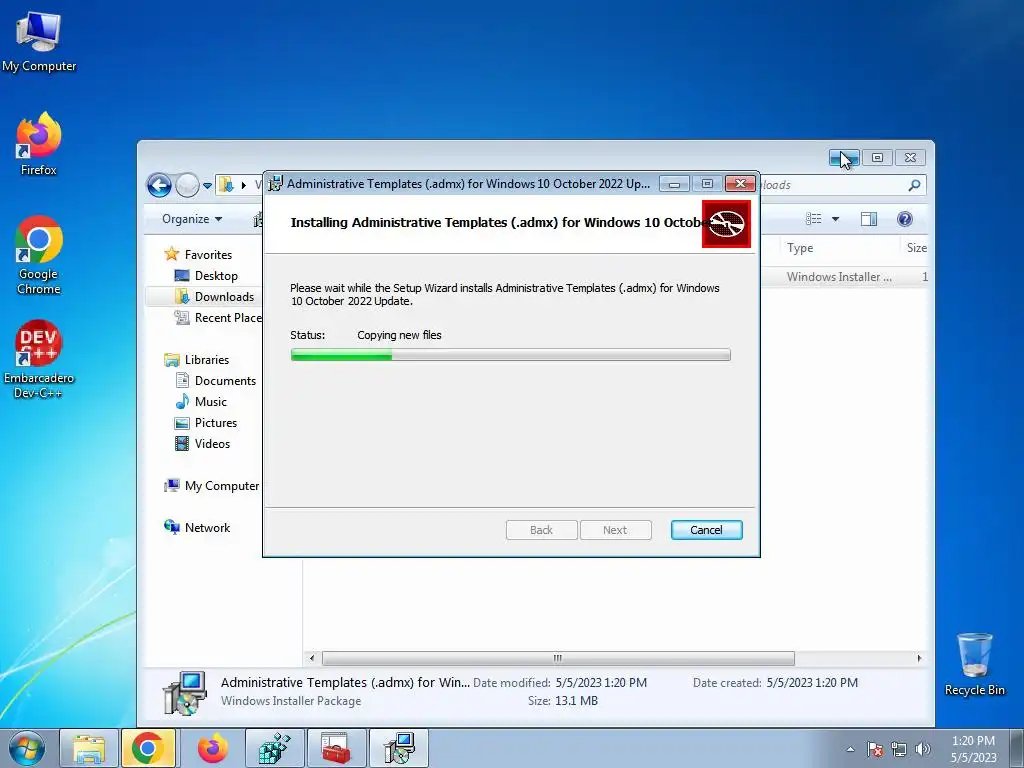The image size is (1024, 768).
Task: Select the Windows Installer taskbar icon
Action: click(398, 748)
